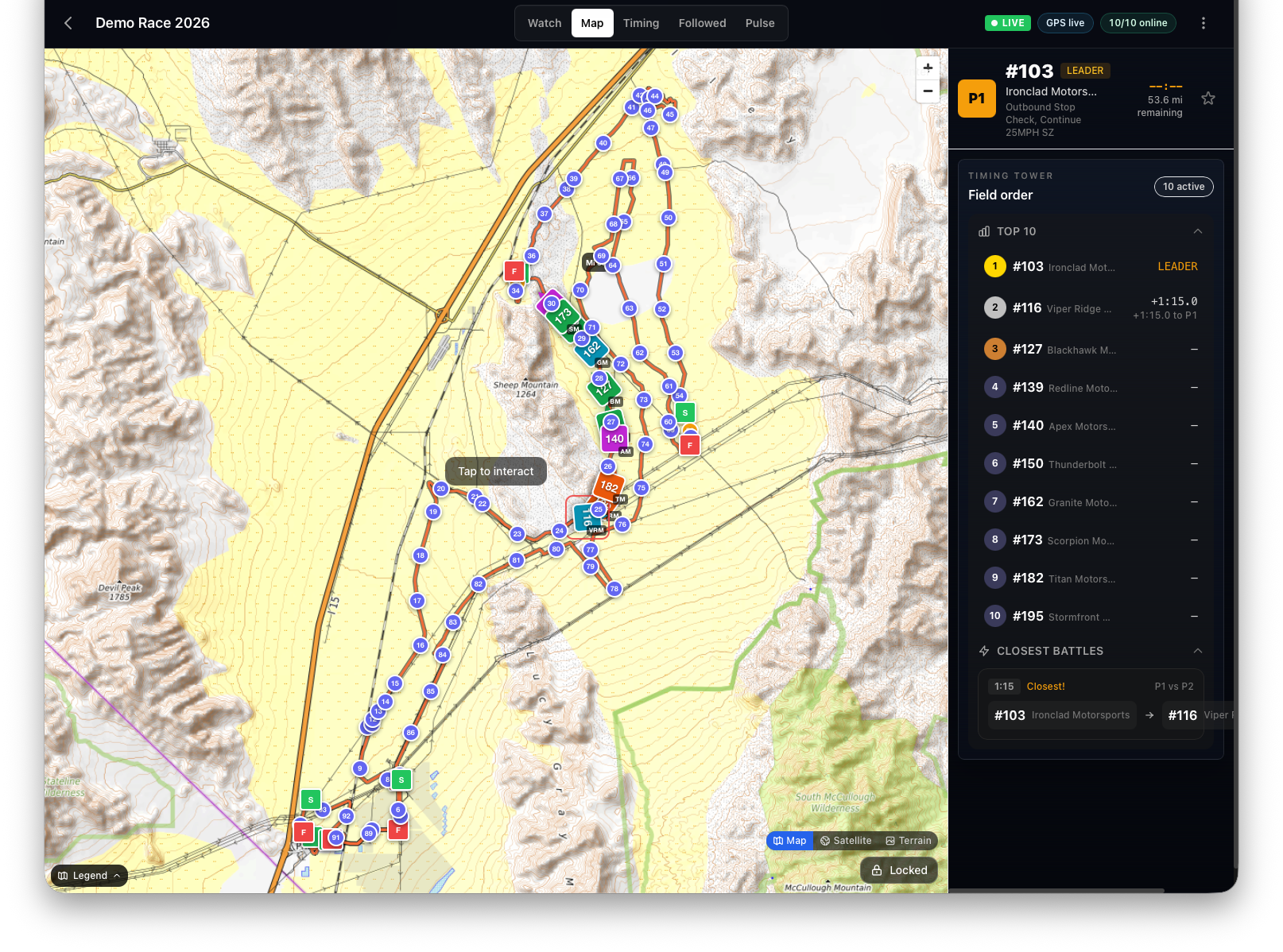1283x952 pixels.
Task: Click waypoint 78 on the course
Action: pyautogui.click(x=614, y=589)
